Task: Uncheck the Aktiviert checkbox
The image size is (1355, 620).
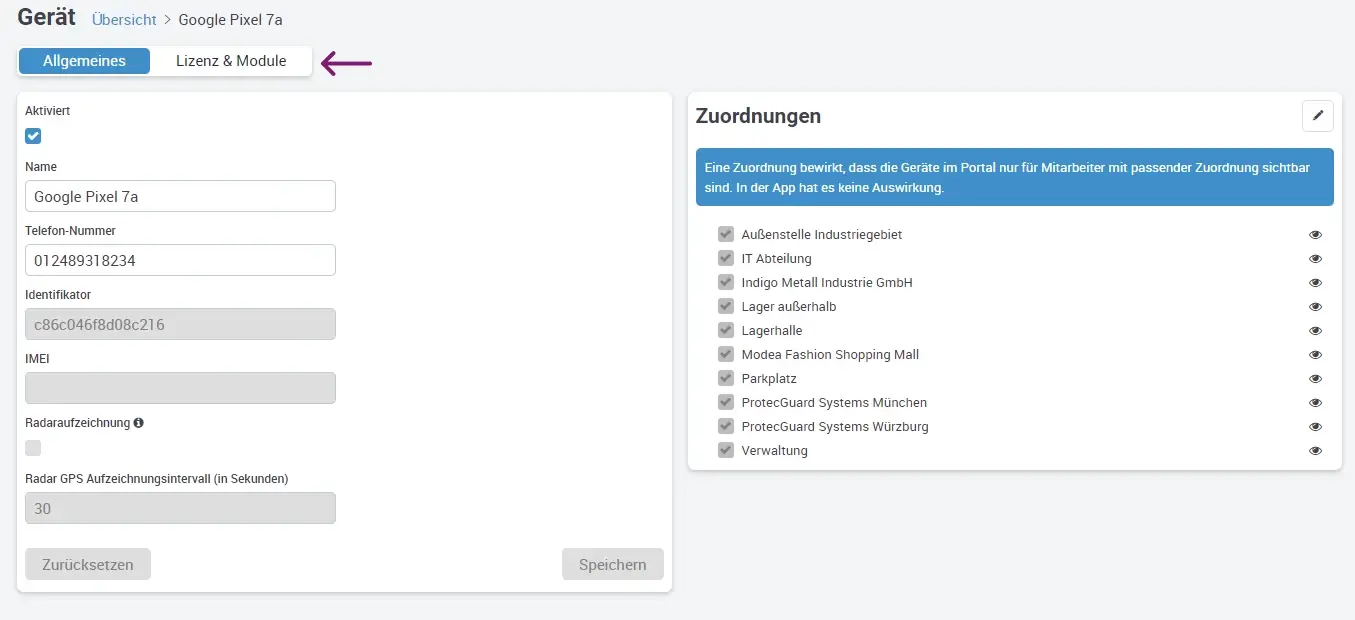Action: (x=33, y=136)
